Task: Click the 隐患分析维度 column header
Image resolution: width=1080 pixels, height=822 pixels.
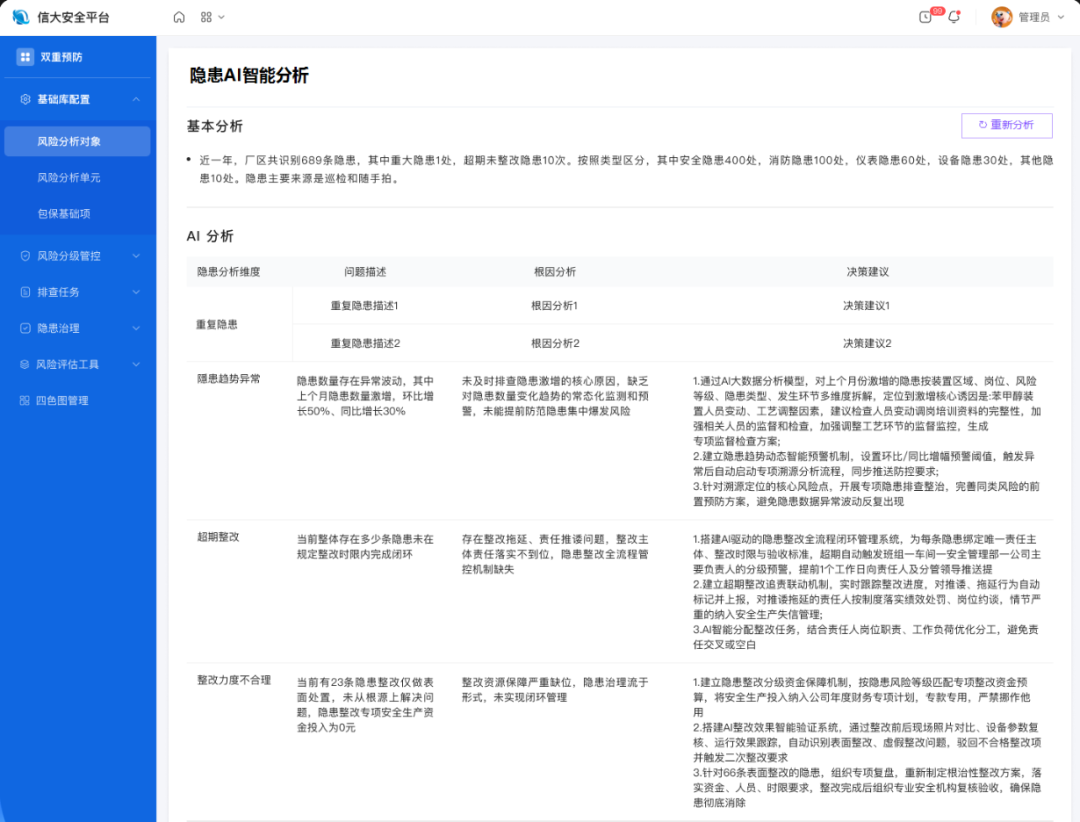Action: [229, 272]
